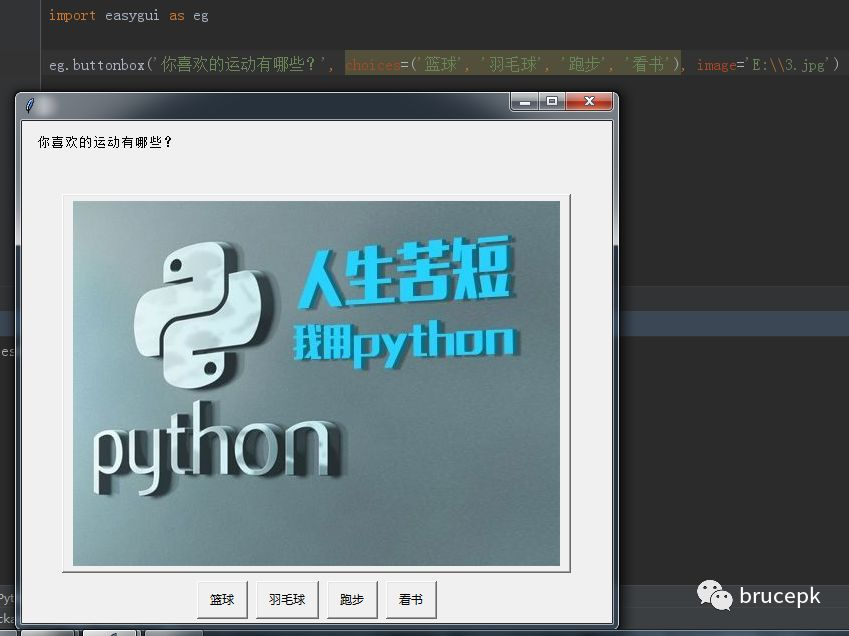Click the minimize icon on the dialog
849x636 pixels.
523,101
